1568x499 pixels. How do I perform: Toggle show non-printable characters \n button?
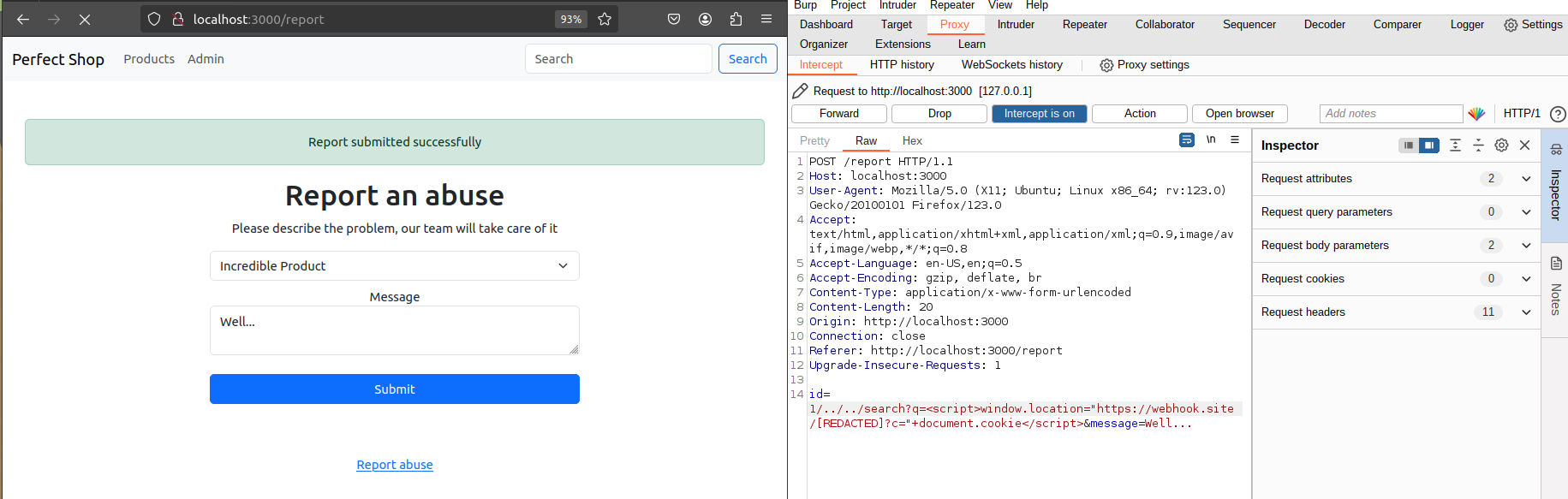[1211, 140]
